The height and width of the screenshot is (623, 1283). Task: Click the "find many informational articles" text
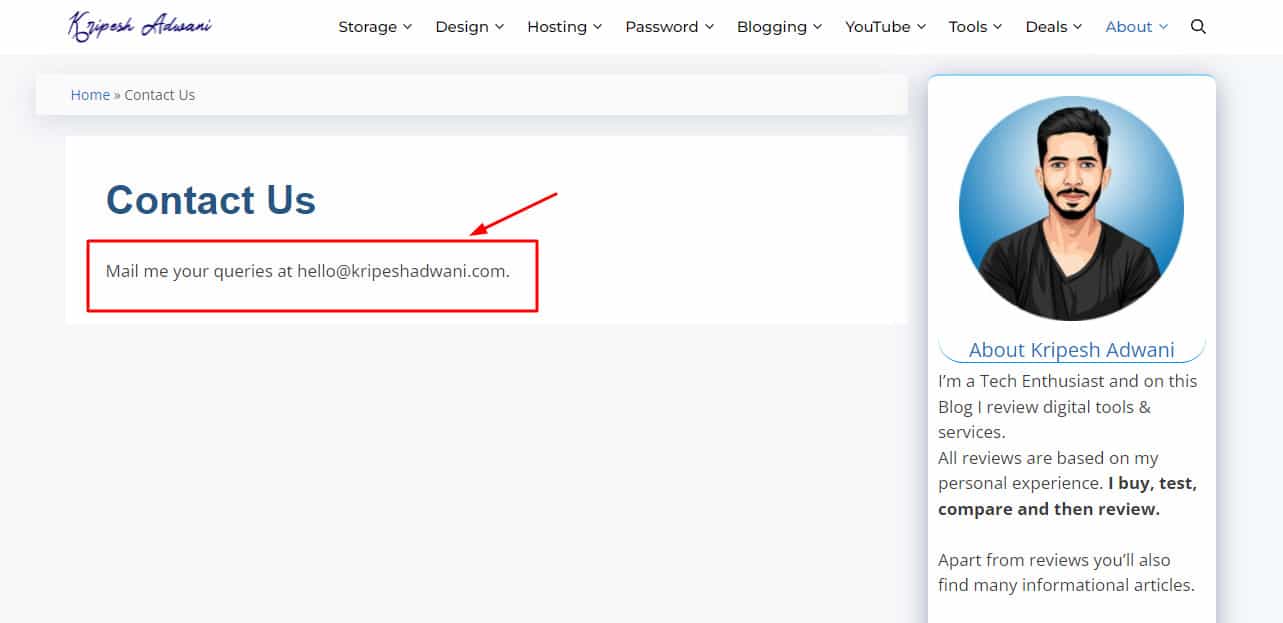click(x=1066, y=585)
